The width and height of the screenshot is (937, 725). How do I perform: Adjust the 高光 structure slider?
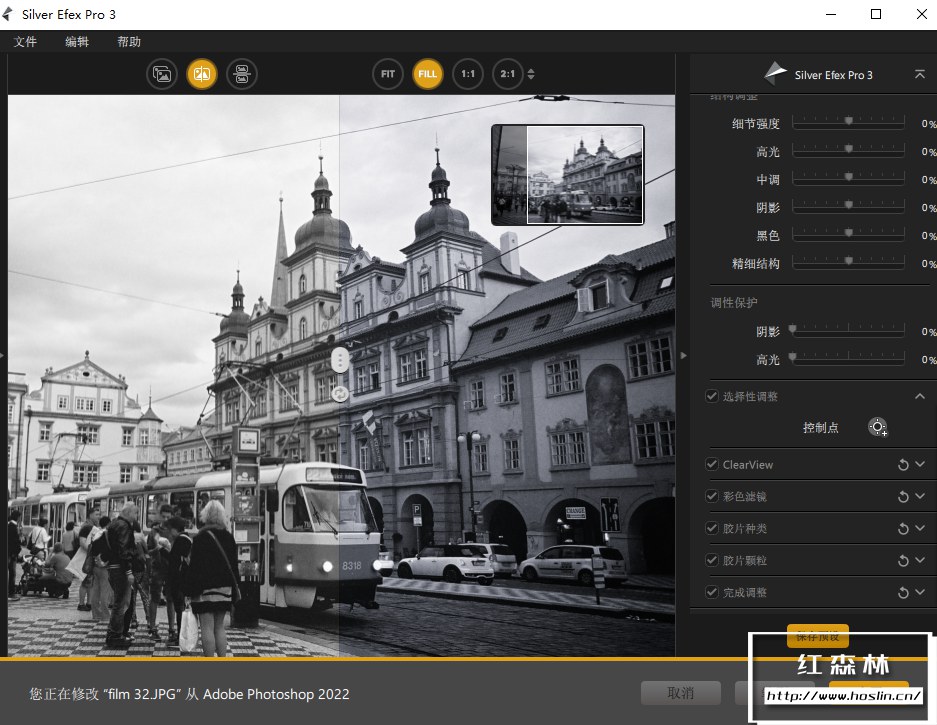pos(848,150)
